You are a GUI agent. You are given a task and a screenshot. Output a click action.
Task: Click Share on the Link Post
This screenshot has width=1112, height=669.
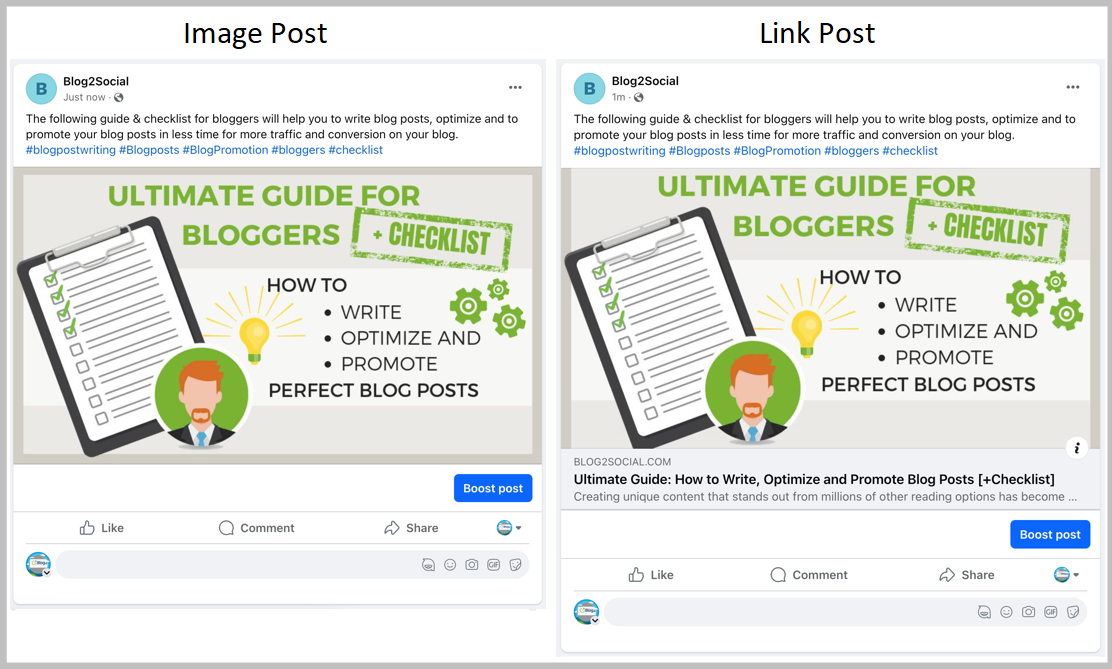pyautogui.click(x=967, y=575)
